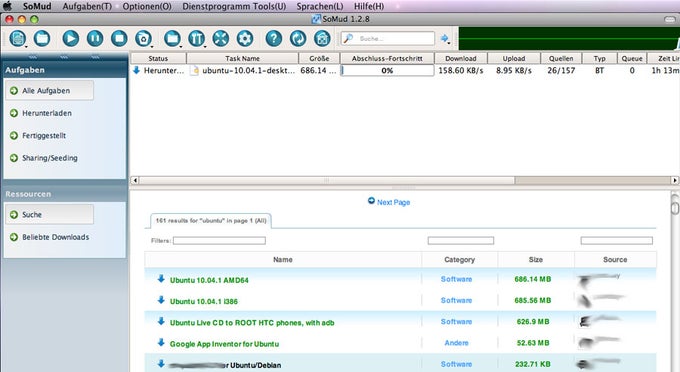
Task: Click the filter field above the Source column
Action: [617, 240]
